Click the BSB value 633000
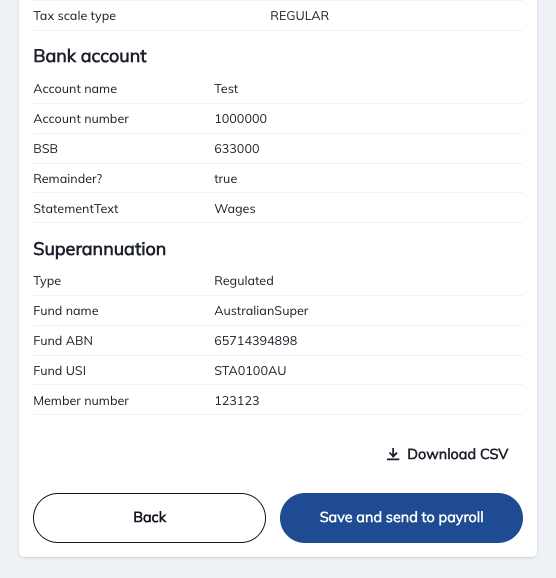Viewport: 556px width, 578px height. 237,149
